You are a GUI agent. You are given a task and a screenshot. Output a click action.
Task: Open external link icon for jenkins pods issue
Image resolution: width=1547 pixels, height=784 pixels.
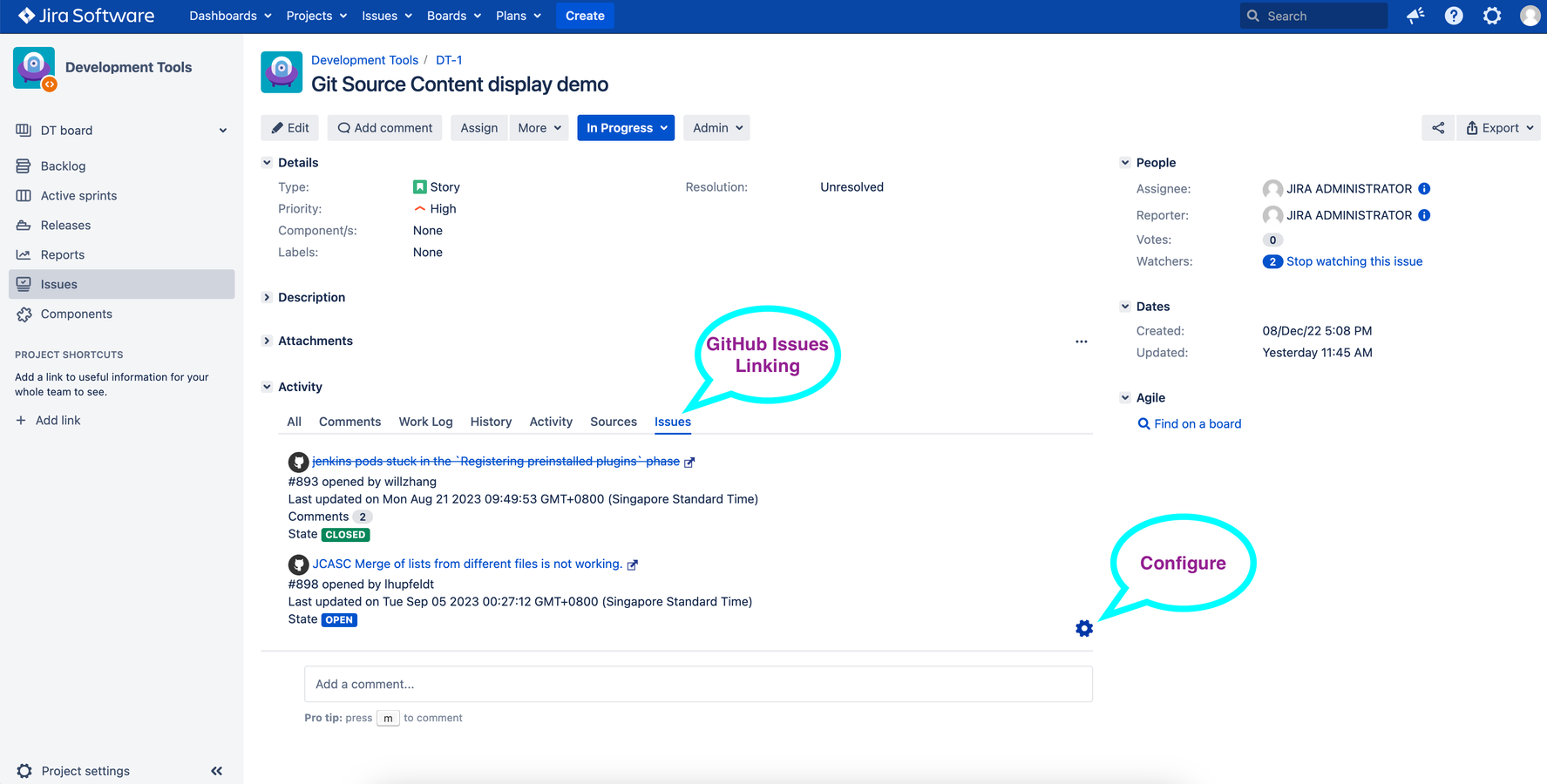[689, 463]
